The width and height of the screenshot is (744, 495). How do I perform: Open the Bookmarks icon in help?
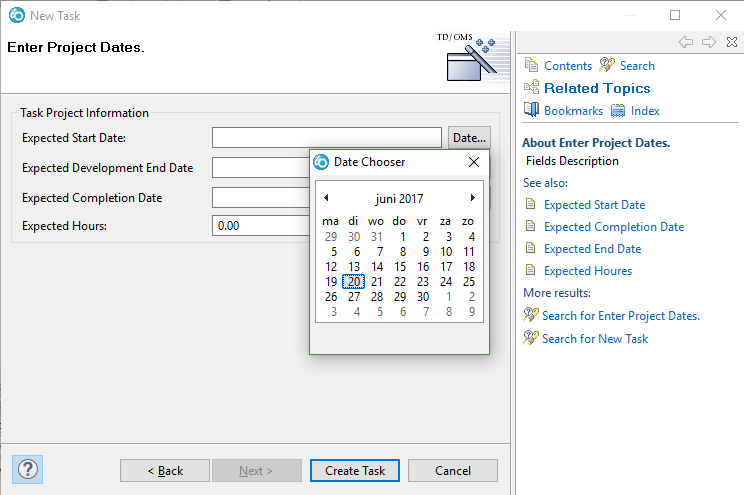pos(532,110)
